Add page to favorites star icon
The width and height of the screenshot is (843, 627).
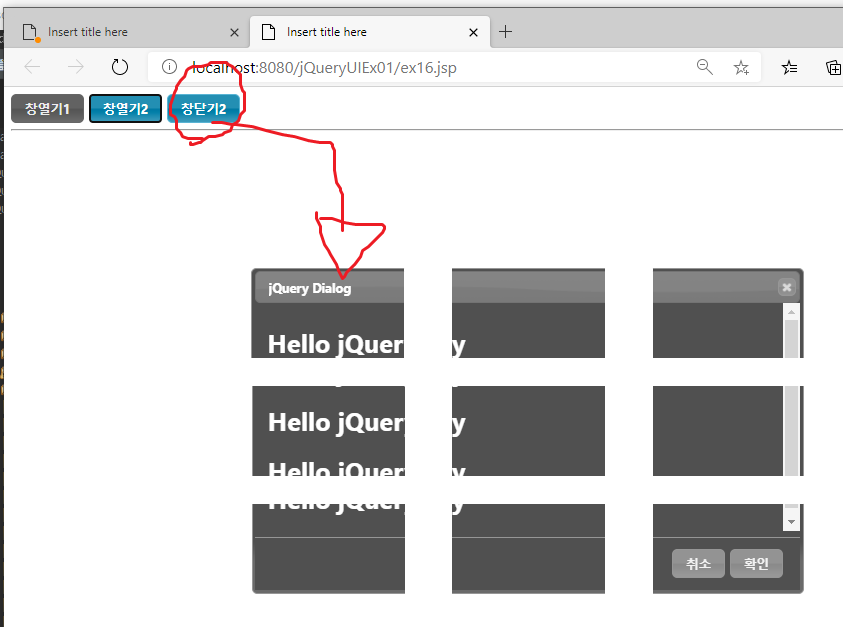point(741,68)
